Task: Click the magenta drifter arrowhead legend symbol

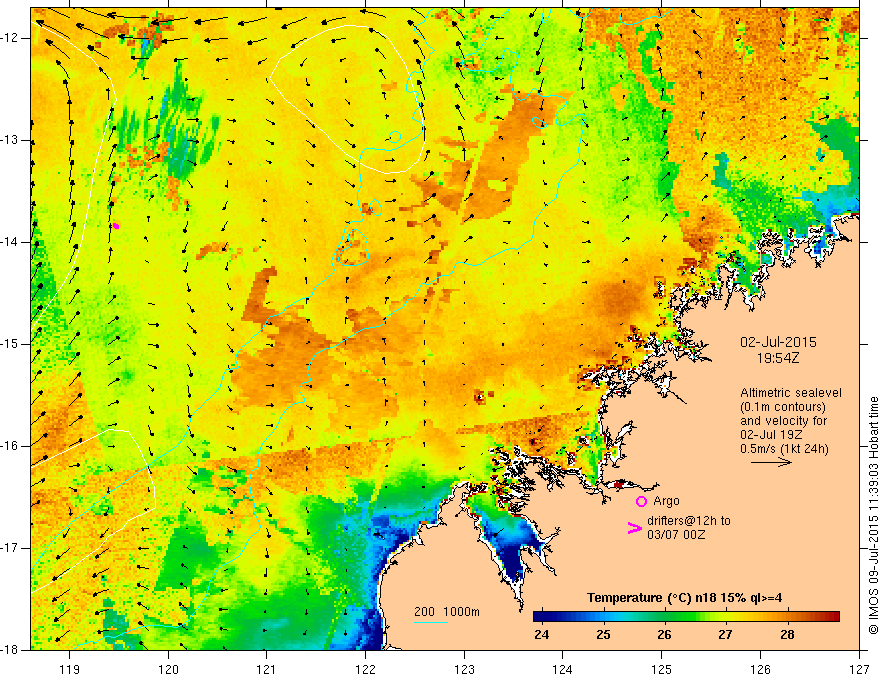Action: [634, 528]
